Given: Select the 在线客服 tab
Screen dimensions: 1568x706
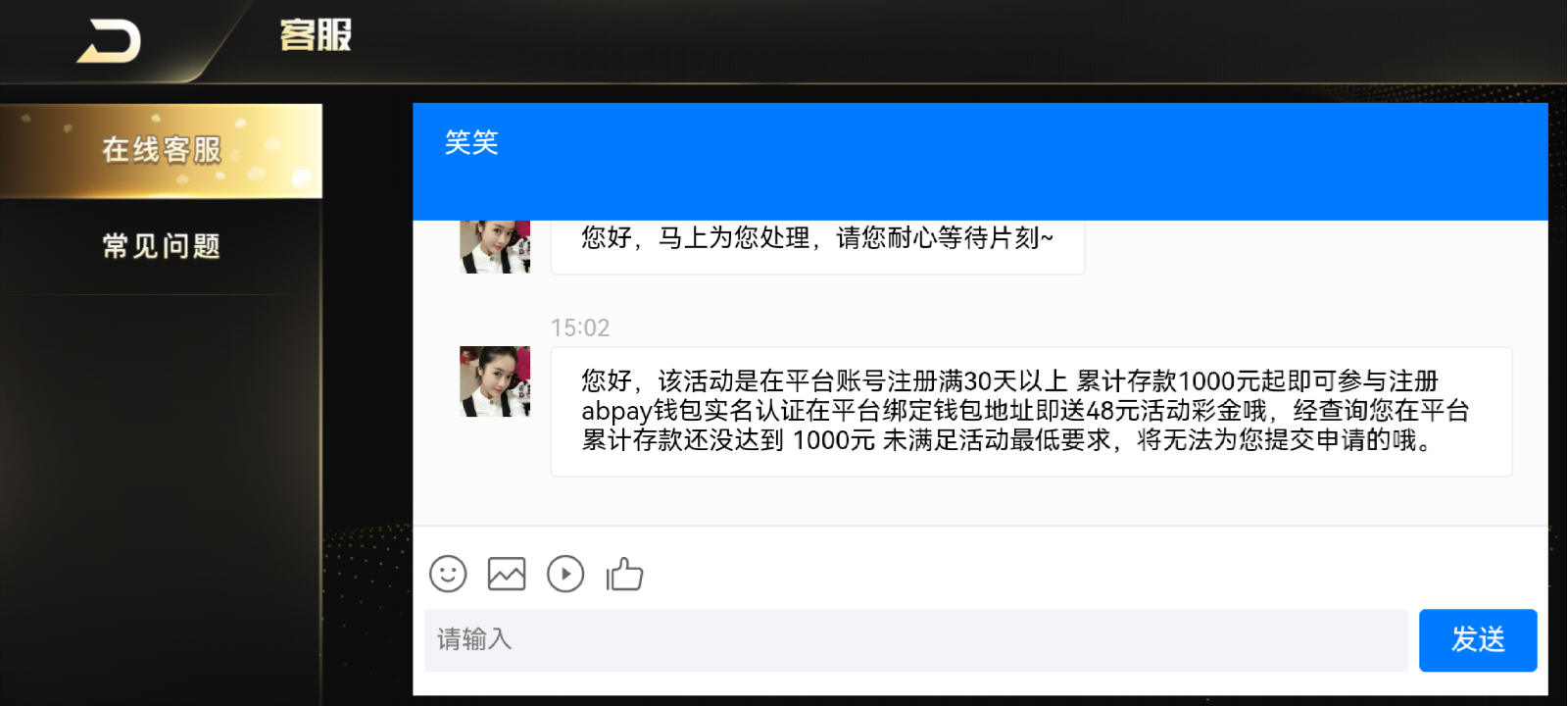Looking at the screenshot, I should 161,151.
